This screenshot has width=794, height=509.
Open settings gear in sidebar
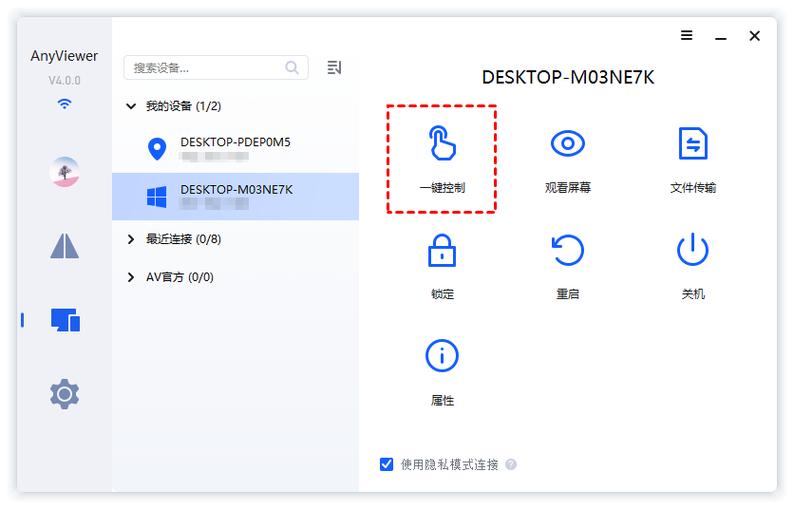coord(64,394)
